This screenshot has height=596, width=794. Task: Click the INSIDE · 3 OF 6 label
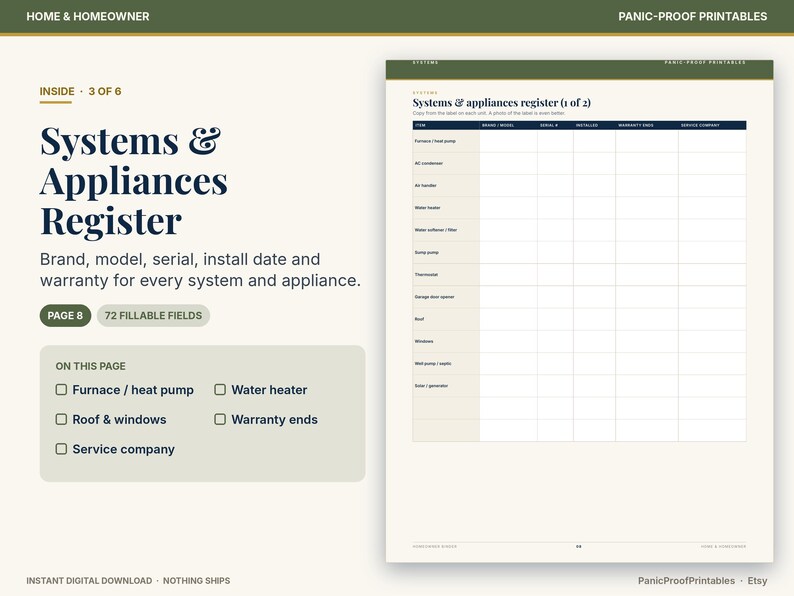point(81,92)
